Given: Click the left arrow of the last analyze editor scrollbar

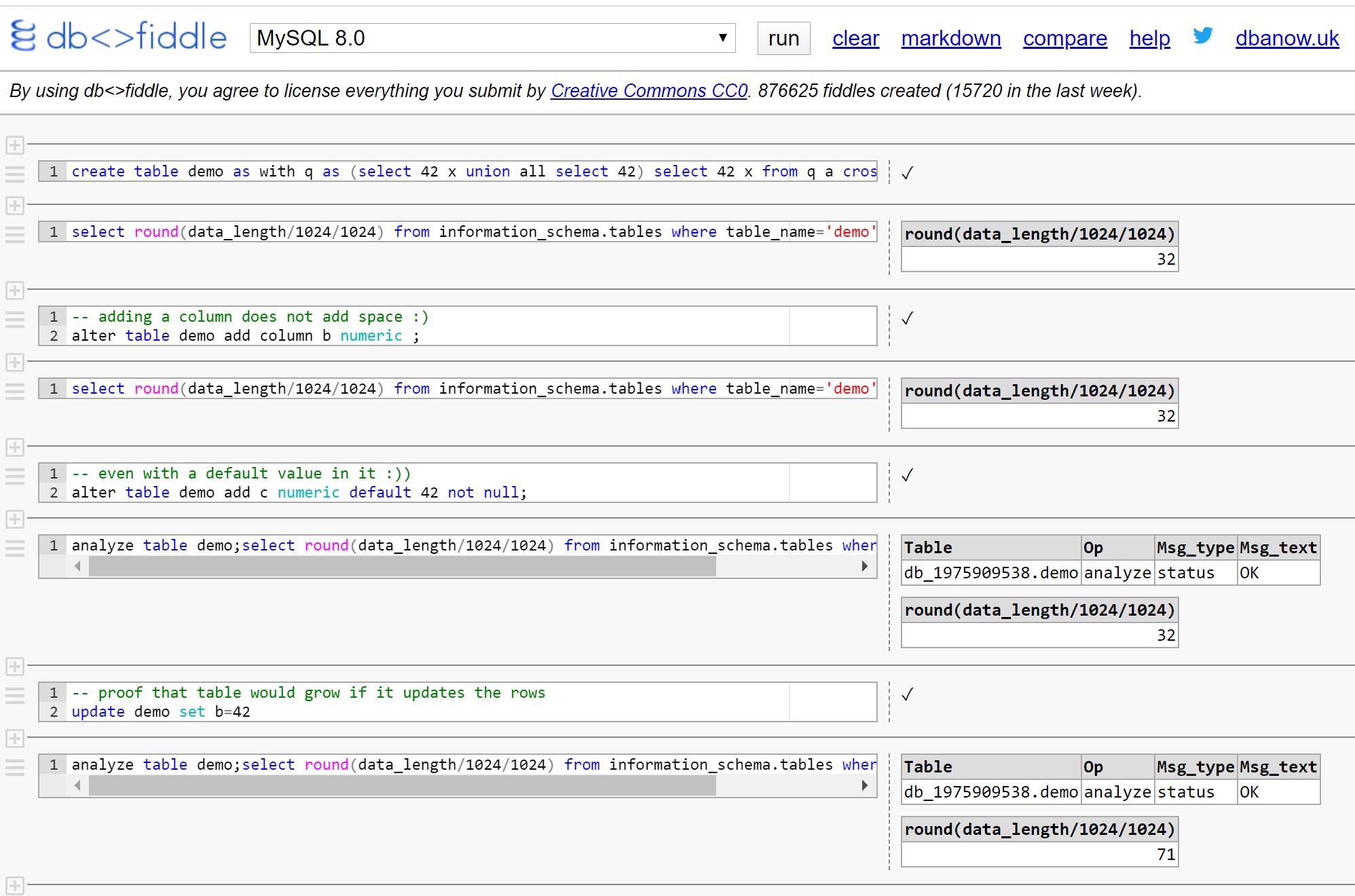Looking at the screenshot, I should click(77, 785).
